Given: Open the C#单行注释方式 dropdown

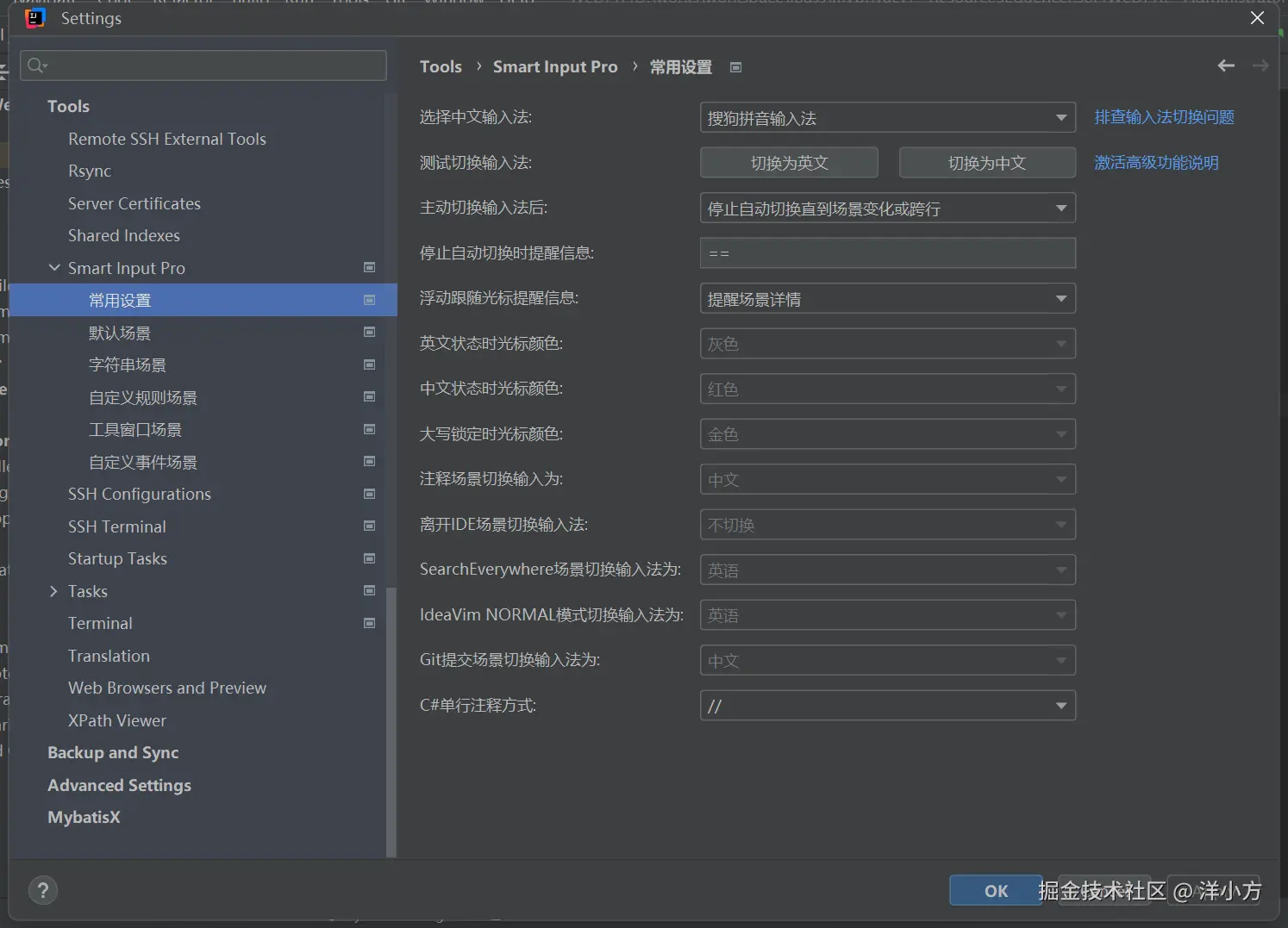Looking at the screenshot, I should 888,706.
